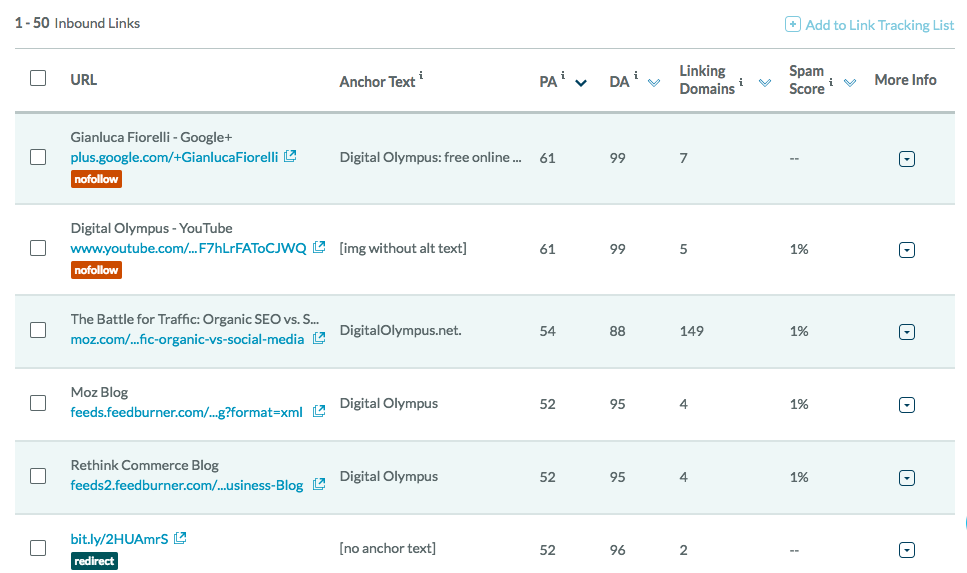Click the plus icon for Link Tracking List
Screen dimensions: 967x573
tap(792, 24)
